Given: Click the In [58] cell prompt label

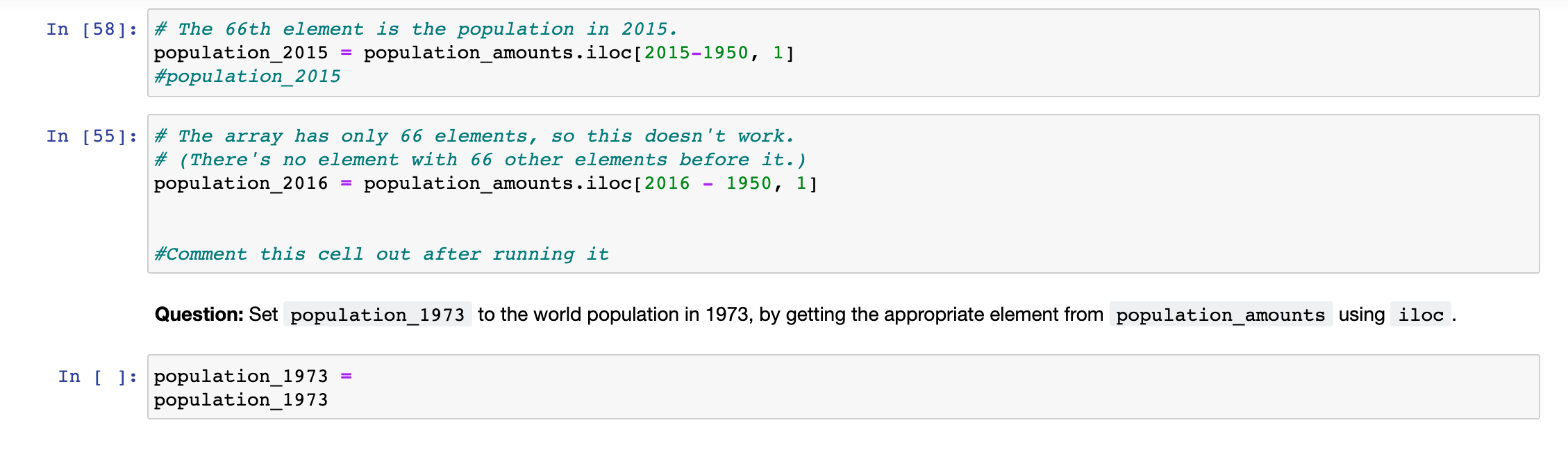Looking at the screenshot, I should (92, 29).
